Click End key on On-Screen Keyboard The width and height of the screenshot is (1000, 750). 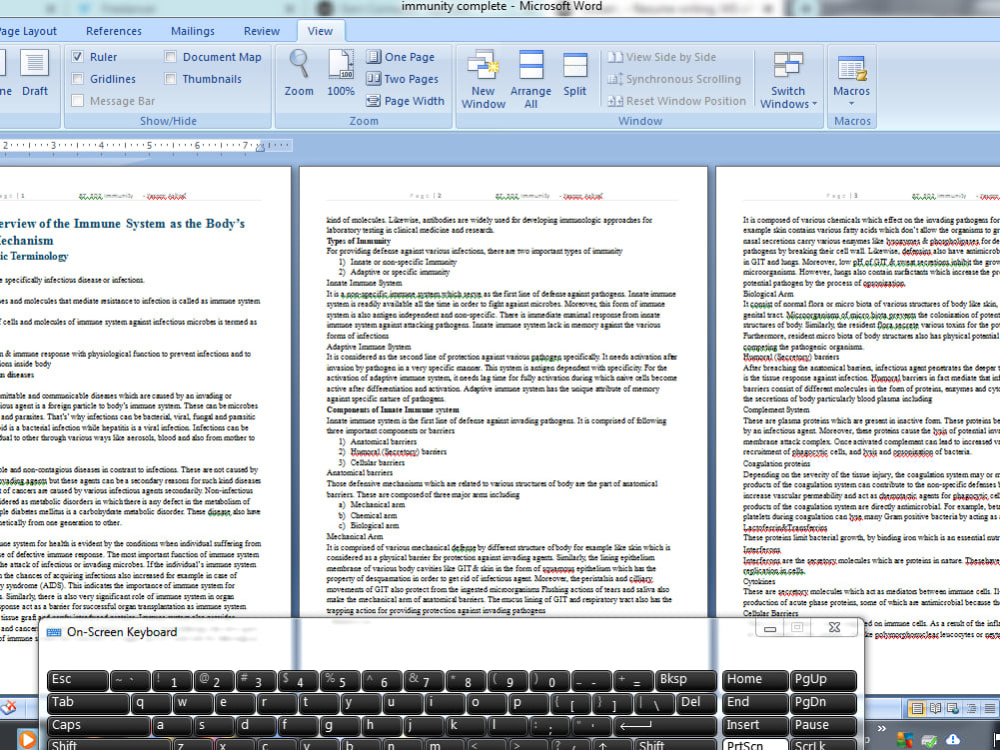tap(754, 703)
